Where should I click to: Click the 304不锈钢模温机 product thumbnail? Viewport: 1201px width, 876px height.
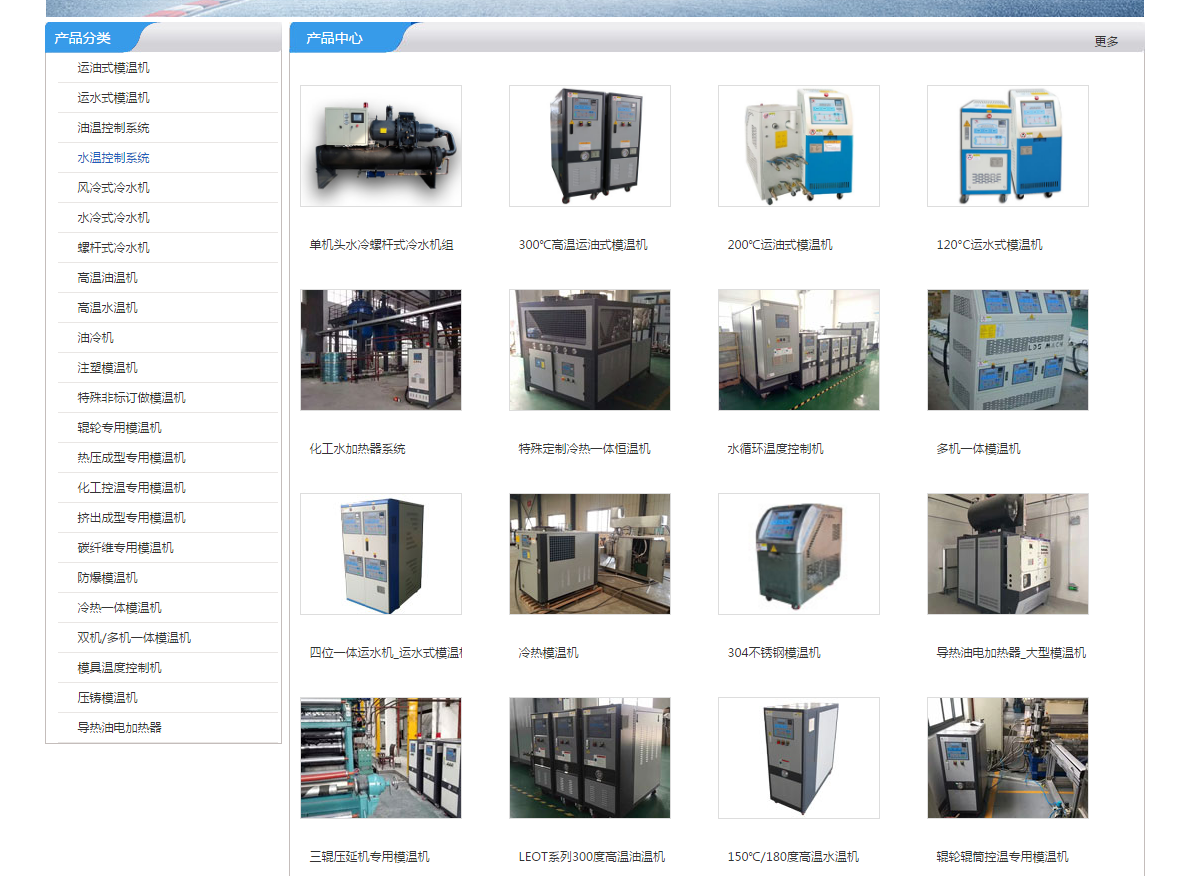point(799,554)
